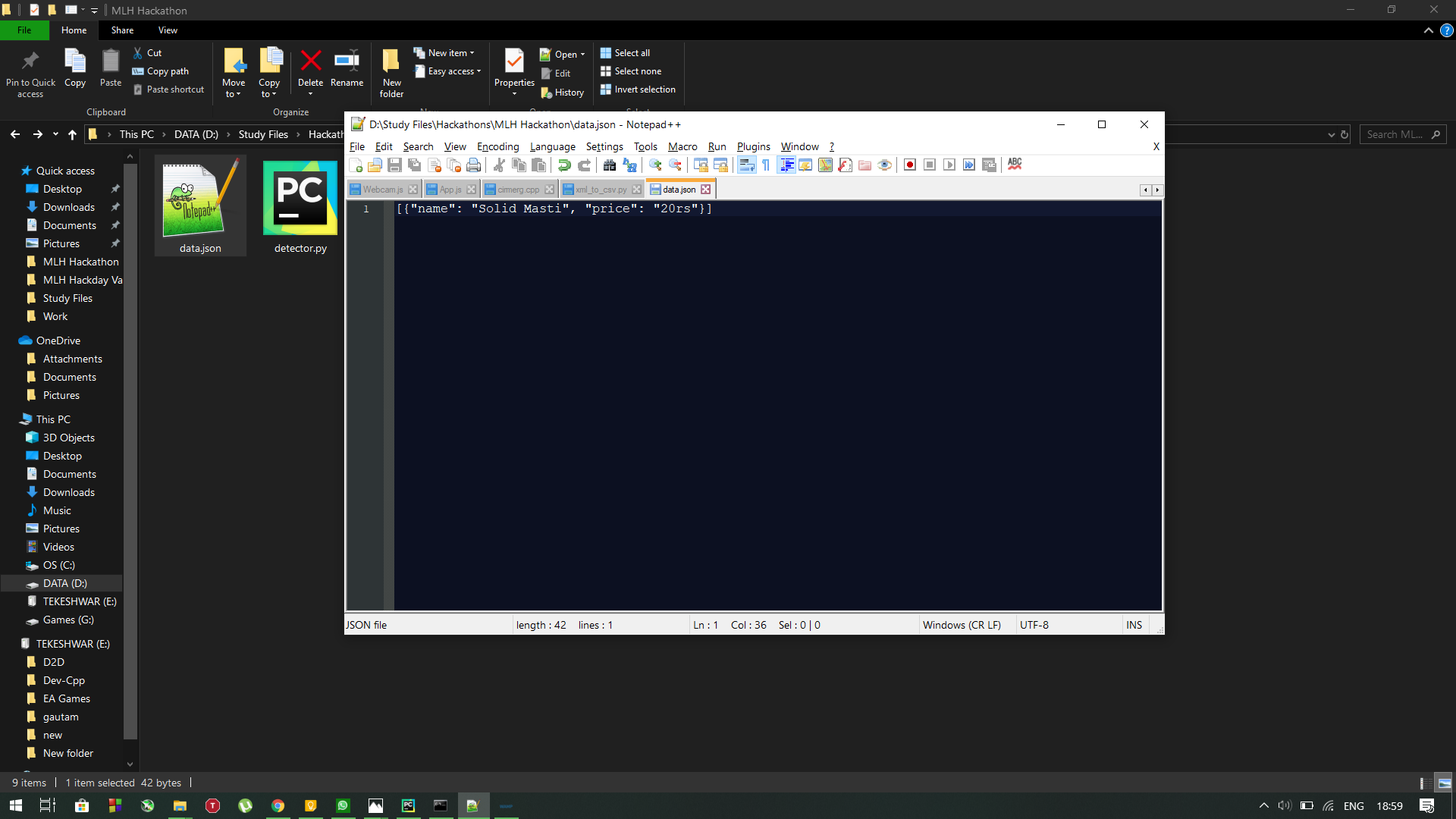Click the Undo icon in Notepad++ toolbar
The width and height of the screenshot is (1456, 819).
tap(564, 165)
